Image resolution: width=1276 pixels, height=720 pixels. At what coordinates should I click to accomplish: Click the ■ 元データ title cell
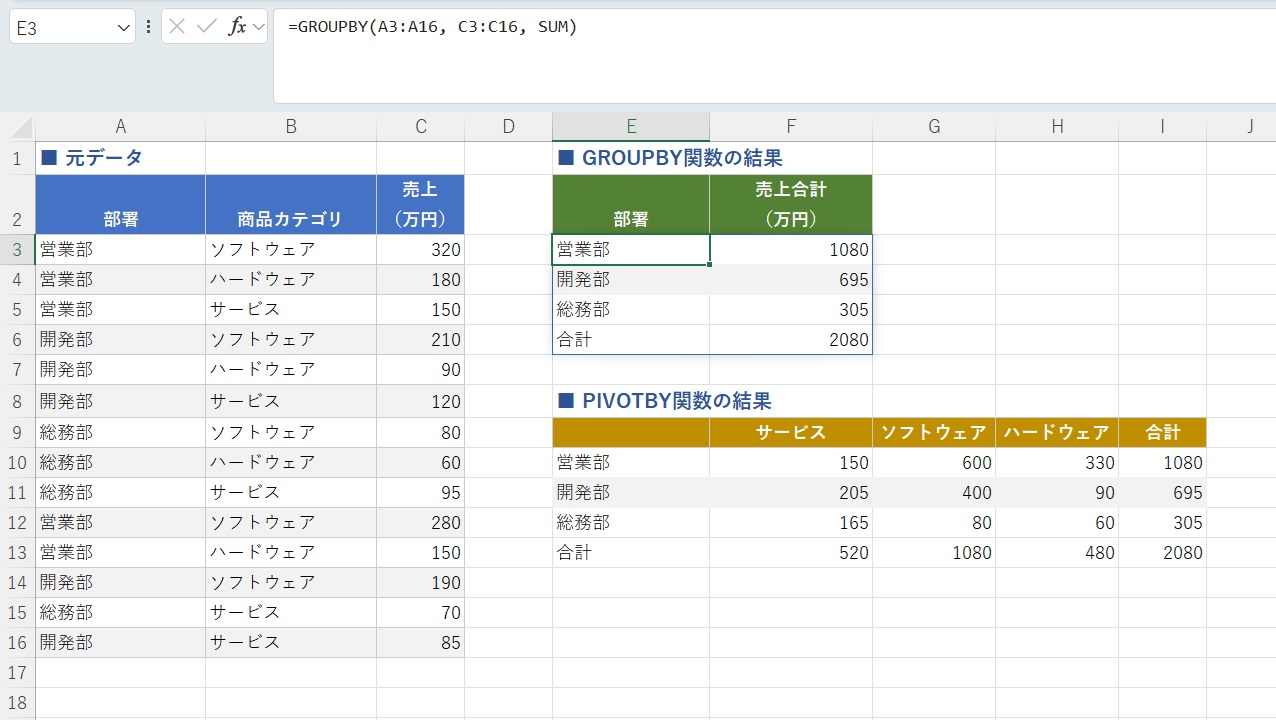coord(121,157)
